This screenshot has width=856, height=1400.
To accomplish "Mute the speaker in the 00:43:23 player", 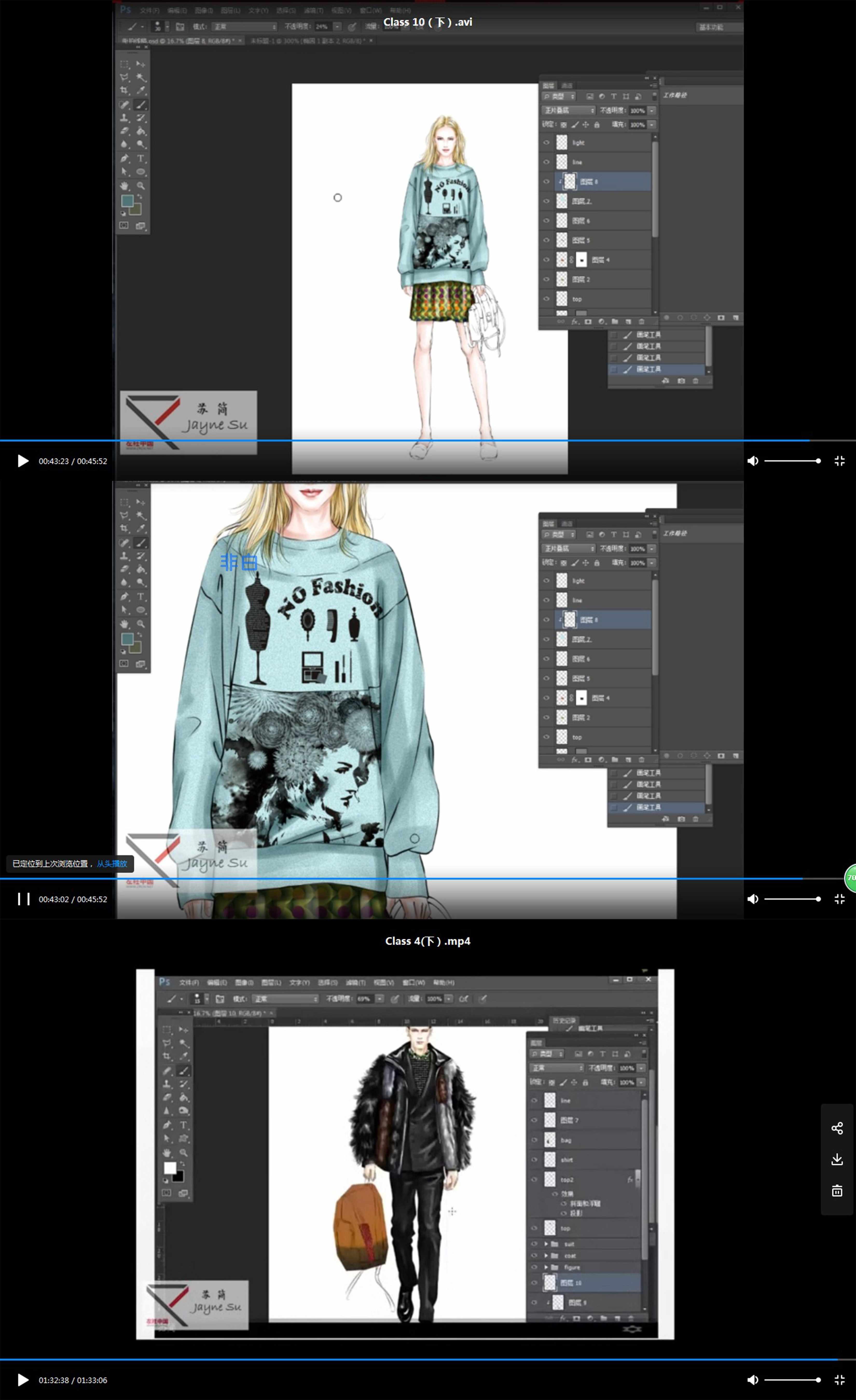I will click(753, 461).
